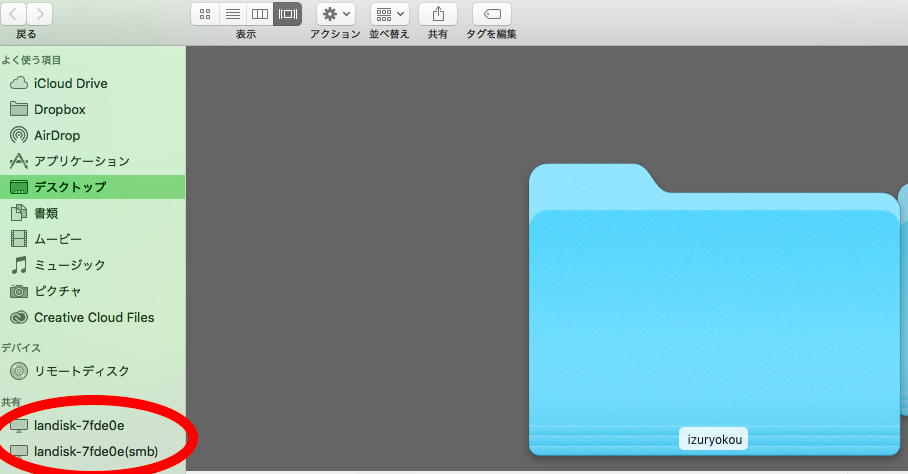The width and height of the screenshot is (908, 474).
Task: Open AirDrop in sidebar
Action: [93, 135]
